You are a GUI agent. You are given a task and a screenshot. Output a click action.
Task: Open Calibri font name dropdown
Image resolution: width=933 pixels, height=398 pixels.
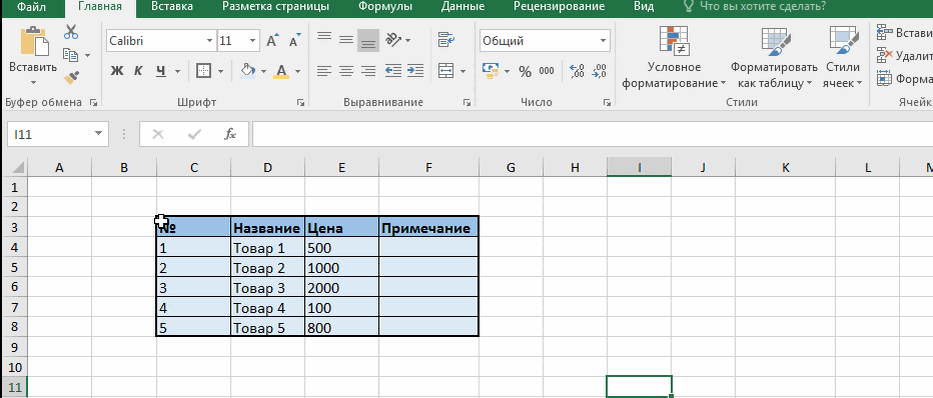(209, 40)
